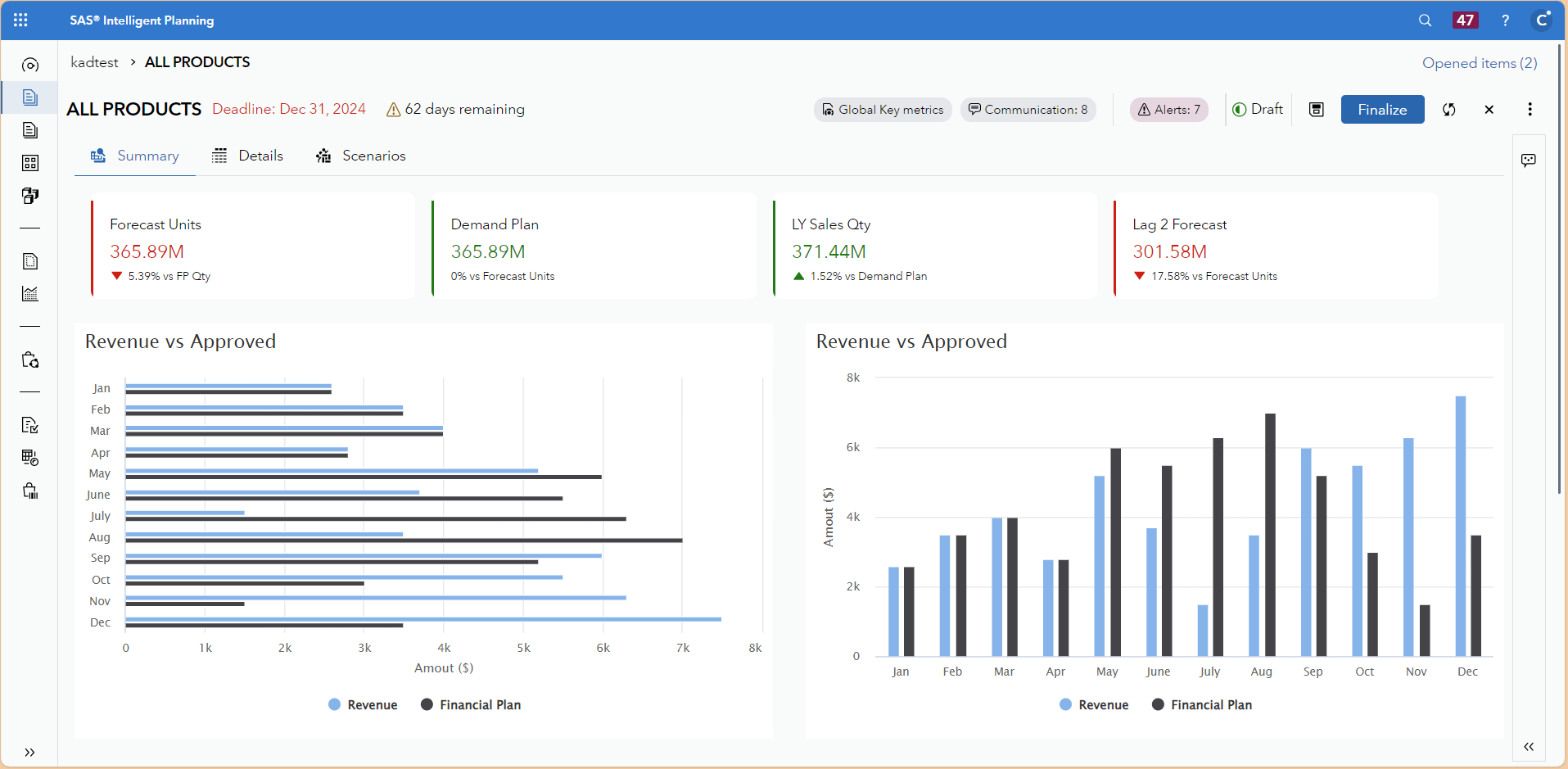
Task: Toggle Global Key metrics display
Action: point(883,109)
